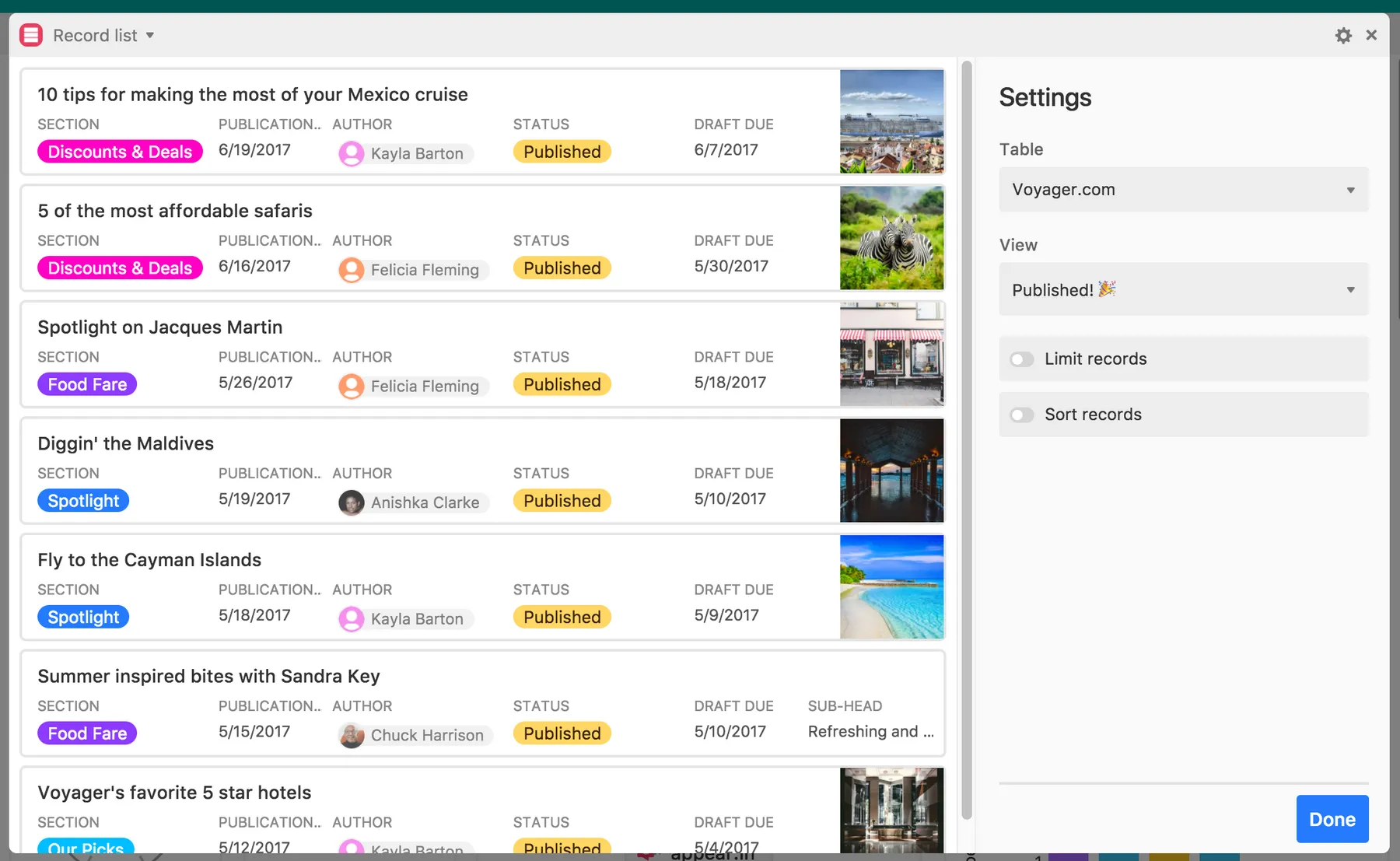Viewport: 1400px width, 861px height.
Task: Click the cruise ship thumbnail image
Action: pos(891,121)
